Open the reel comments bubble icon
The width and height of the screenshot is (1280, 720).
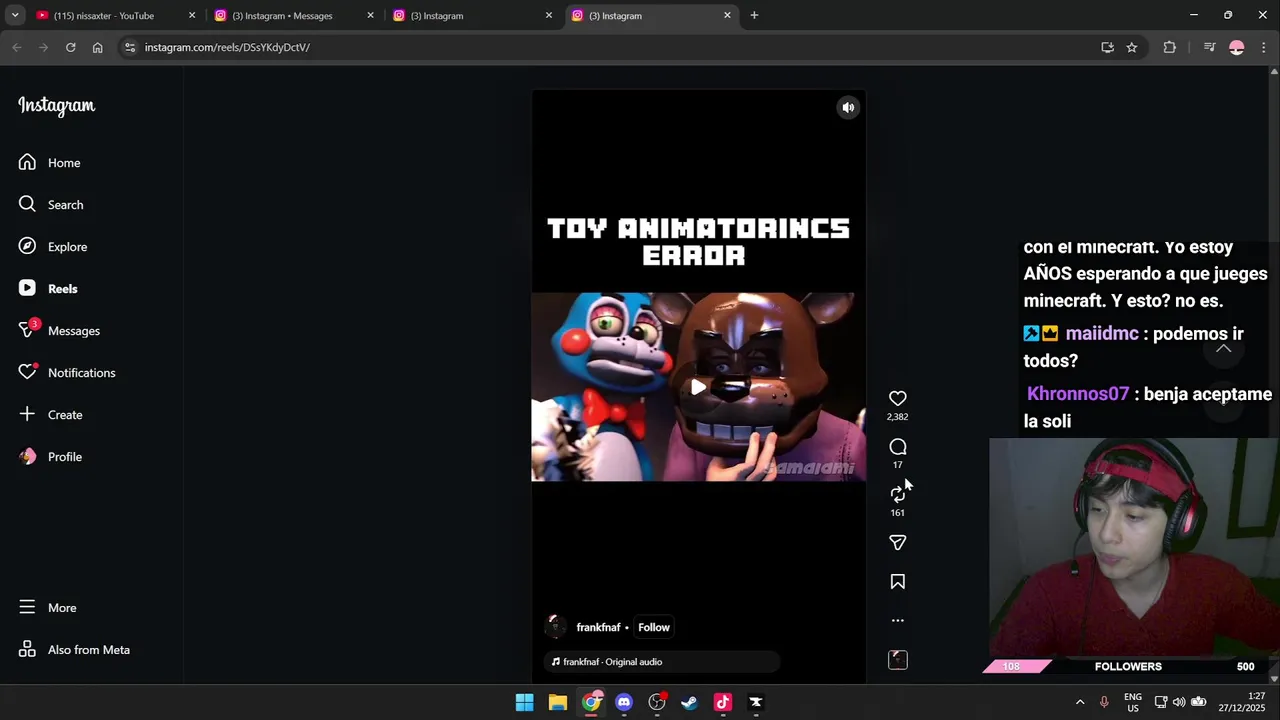[x=898, y=447]
